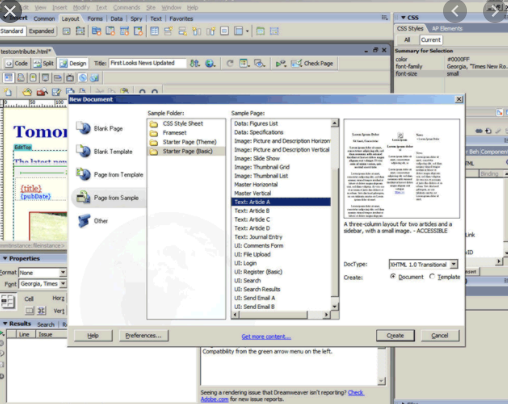This screenshot has height=404, width=508.
Task: Select 'Master Horizontal' sample page
Action: (x=256, y=184)
